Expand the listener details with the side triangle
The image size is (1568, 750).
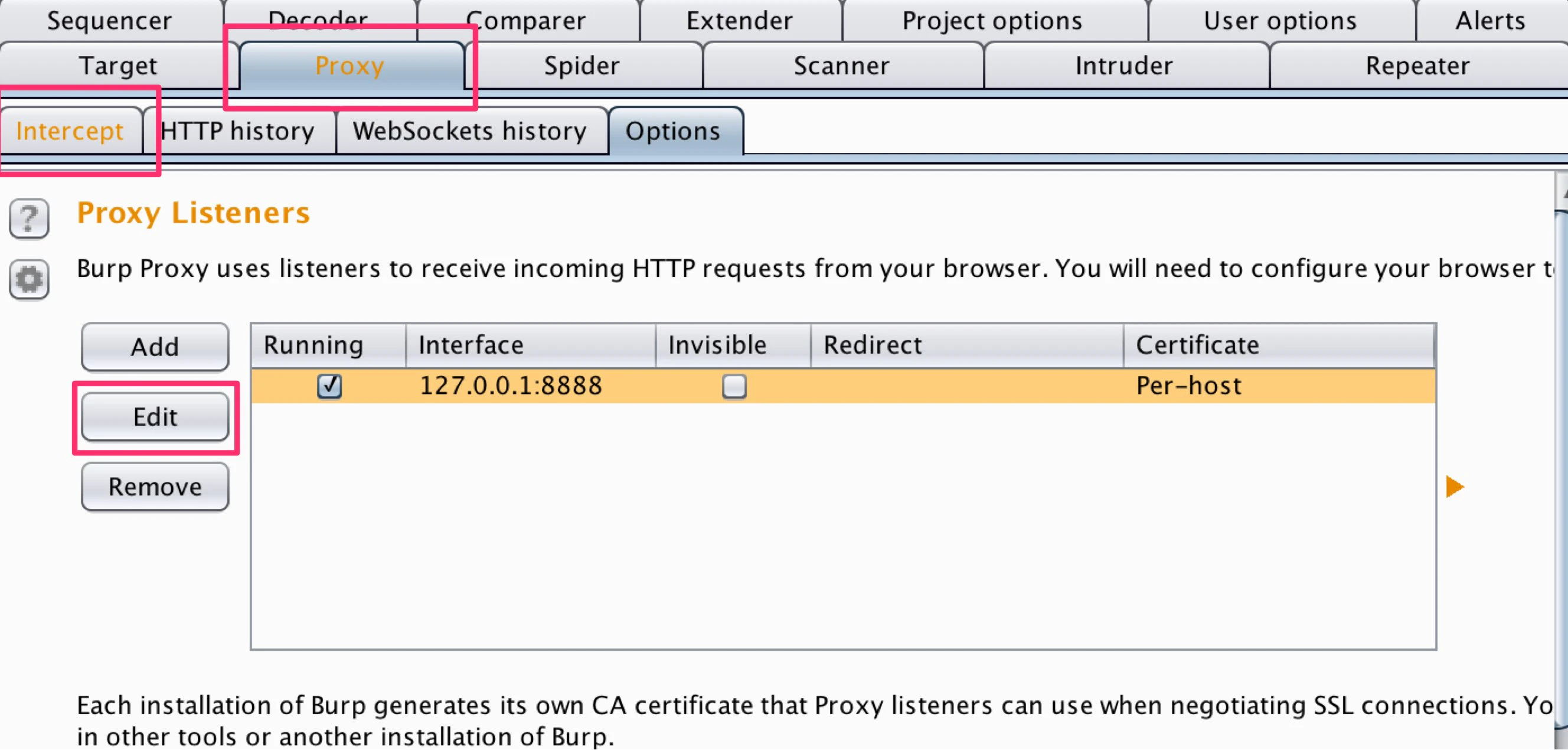pos(1455,487)
